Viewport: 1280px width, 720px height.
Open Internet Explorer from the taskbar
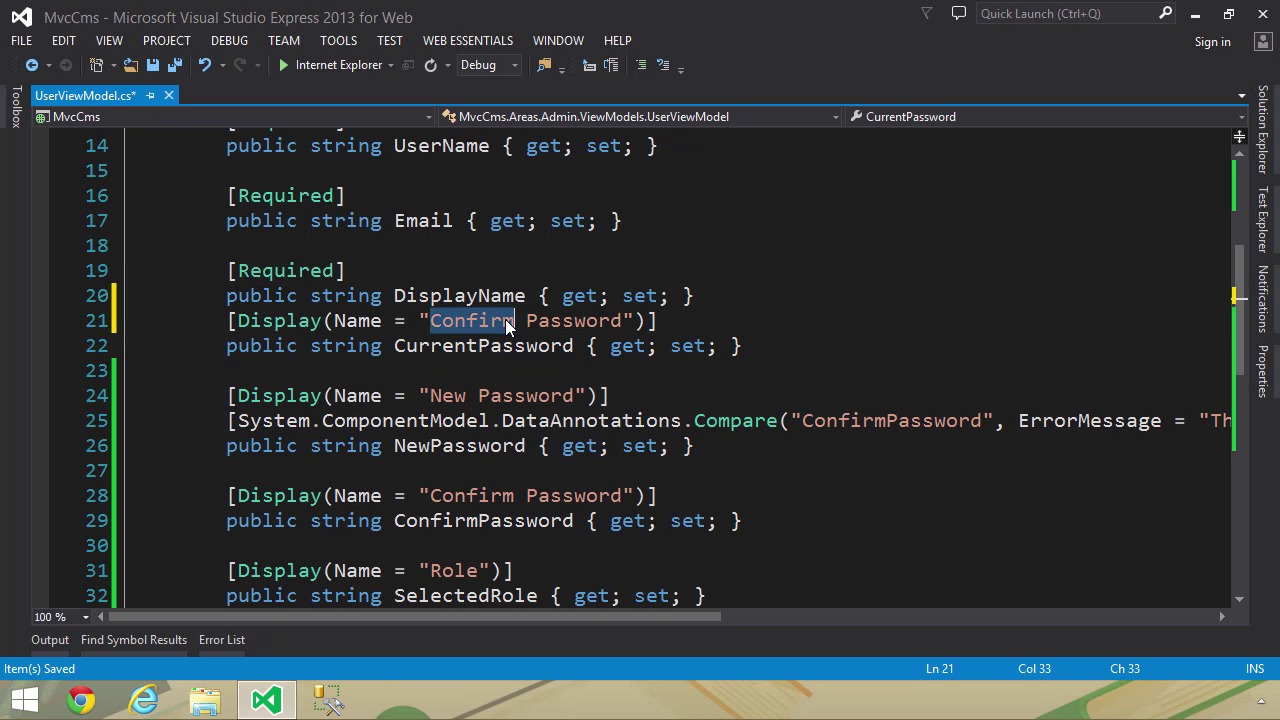tap(144, 700)
